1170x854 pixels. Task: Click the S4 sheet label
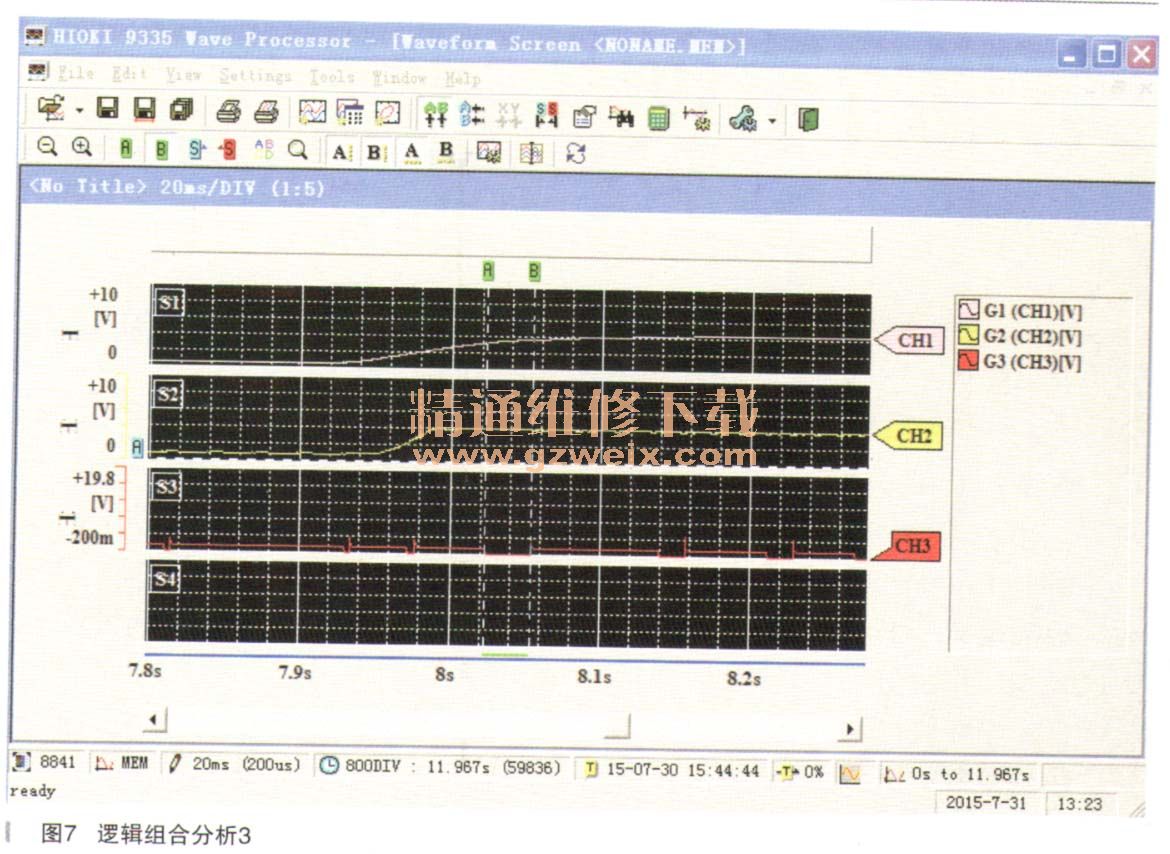click(x=166, y=579)
